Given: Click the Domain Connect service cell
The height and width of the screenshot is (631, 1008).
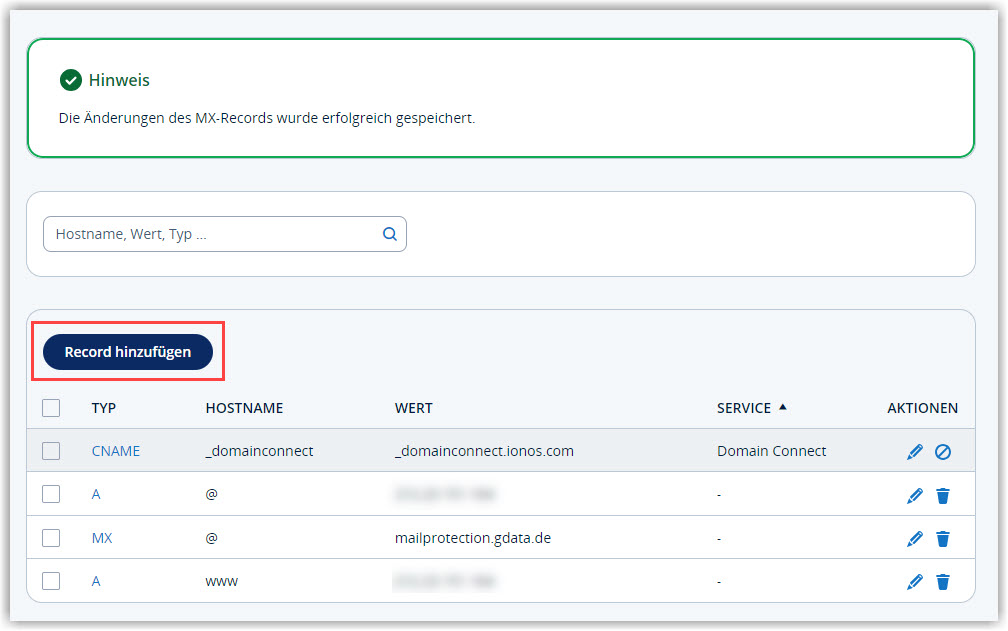Looking at the screenshot, I should 771,451.
